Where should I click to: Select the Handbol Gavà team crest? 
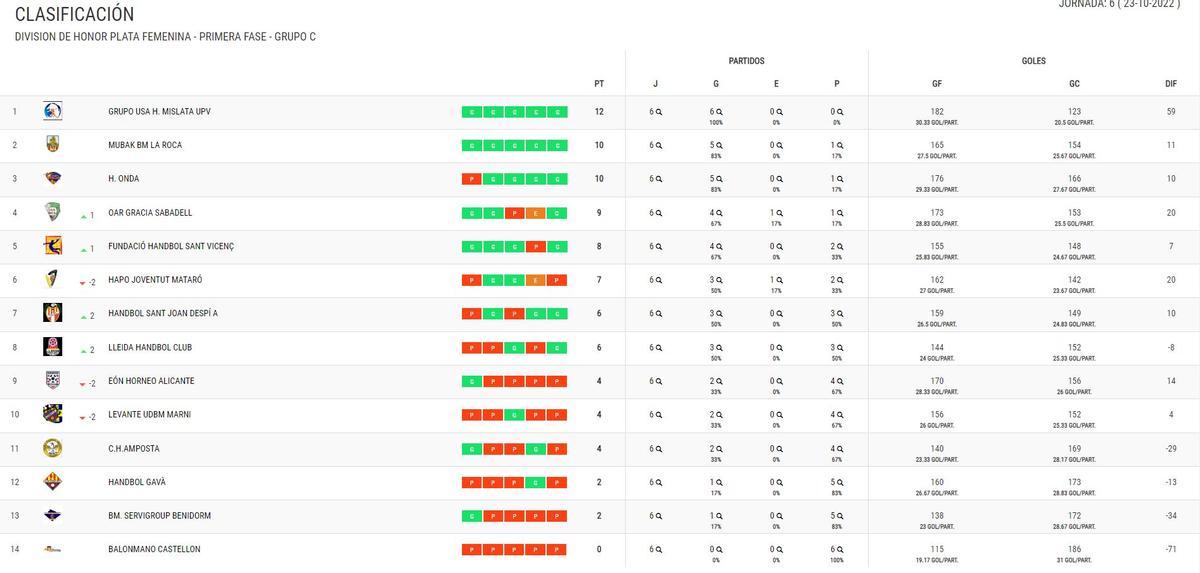click(53, 482)
